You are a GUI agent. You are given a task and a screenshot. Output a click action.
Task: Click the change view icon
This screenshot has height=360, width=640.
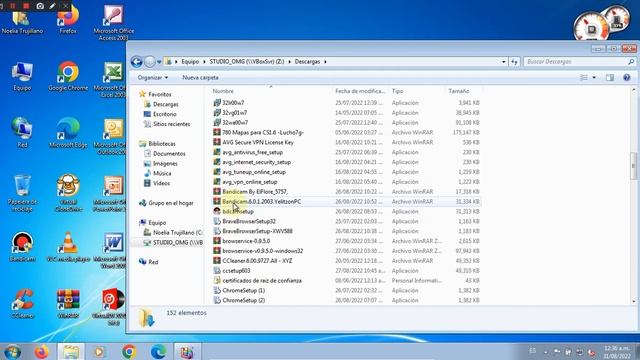tap(584, 78)
